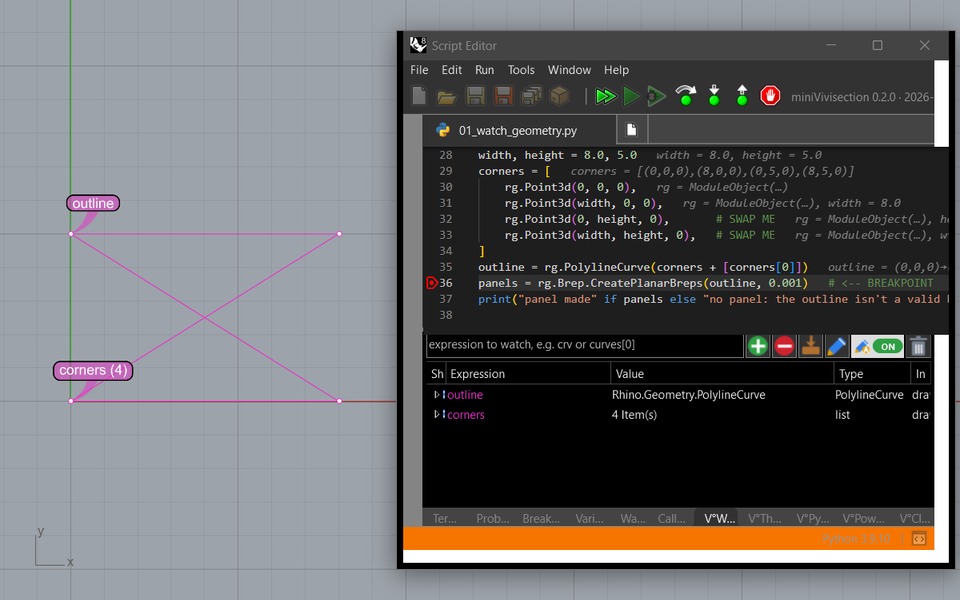Screen dimensions: 960x600
Task: Switch to the Ter... bottom tab
Action: 444,519
